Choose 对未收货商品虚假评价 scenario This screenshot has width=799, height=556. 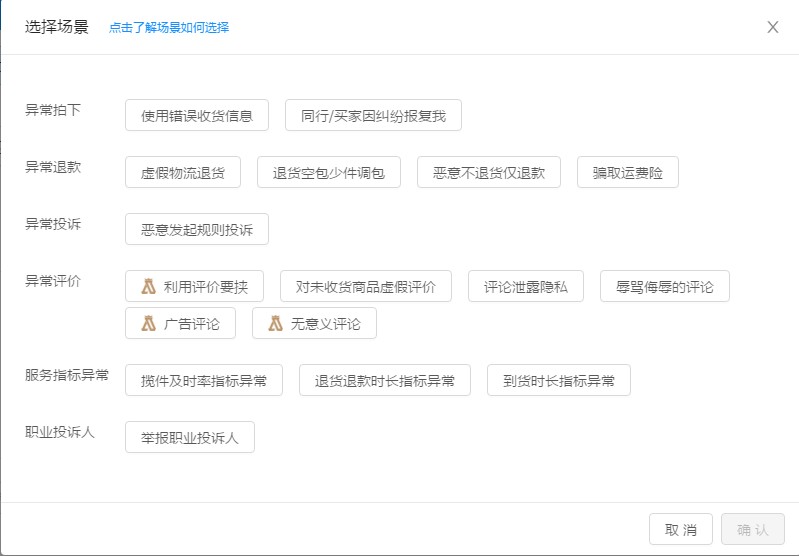tap(365, 286)
